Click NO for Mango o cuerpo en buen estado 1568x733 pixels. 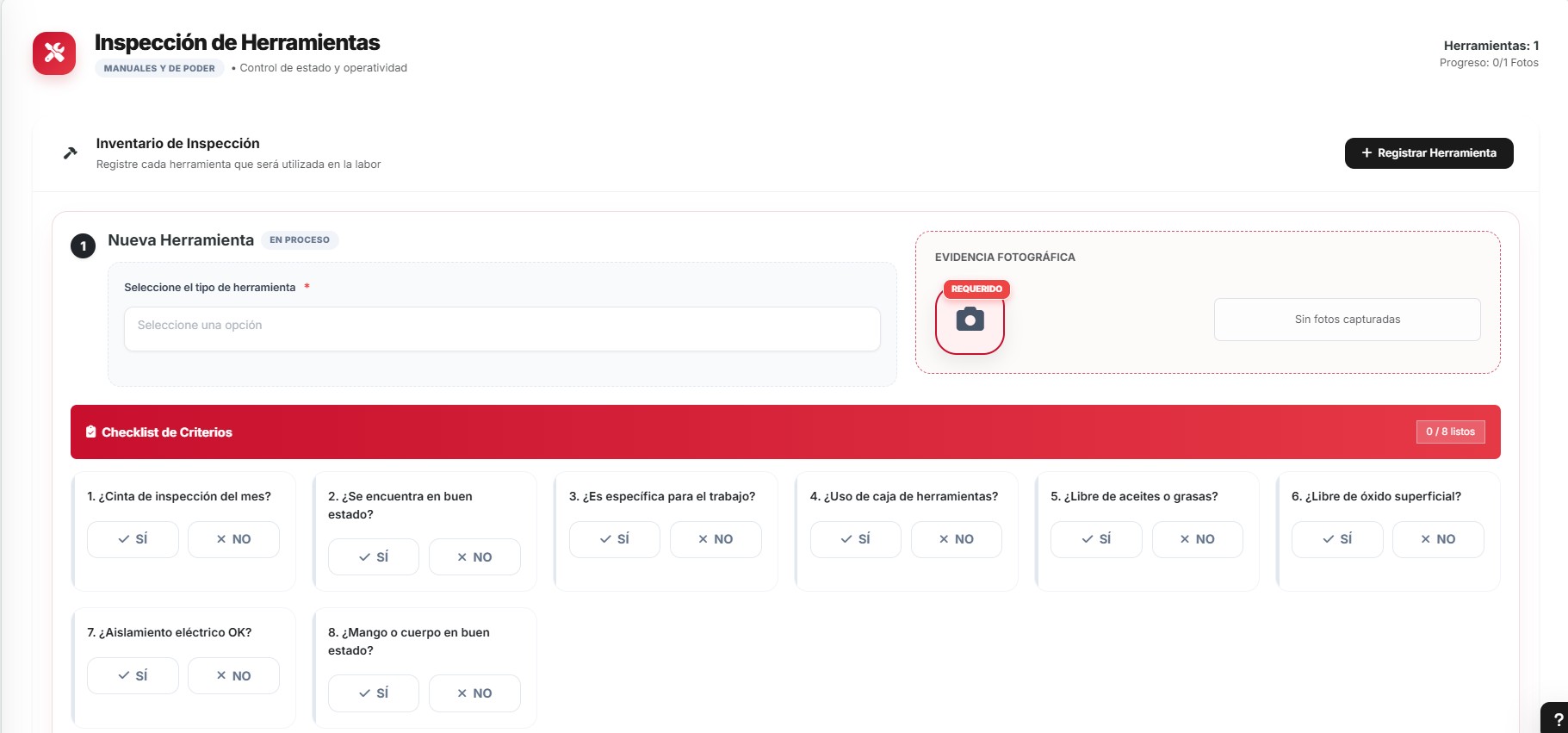pos(474,693)
